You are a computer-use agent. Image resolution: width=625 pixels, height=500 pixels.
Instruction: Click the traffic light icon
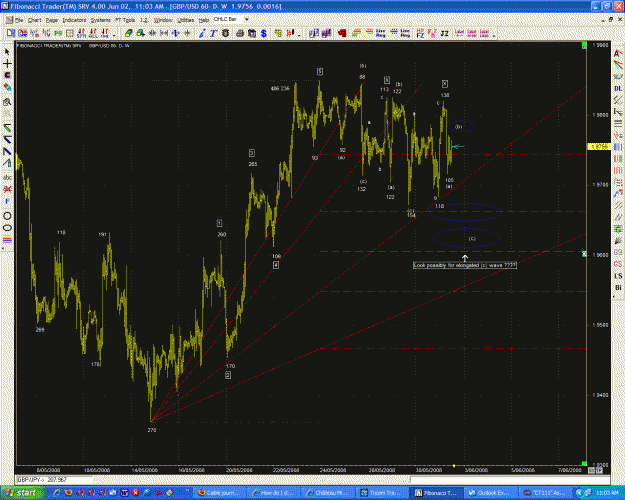tap(226, 33)
